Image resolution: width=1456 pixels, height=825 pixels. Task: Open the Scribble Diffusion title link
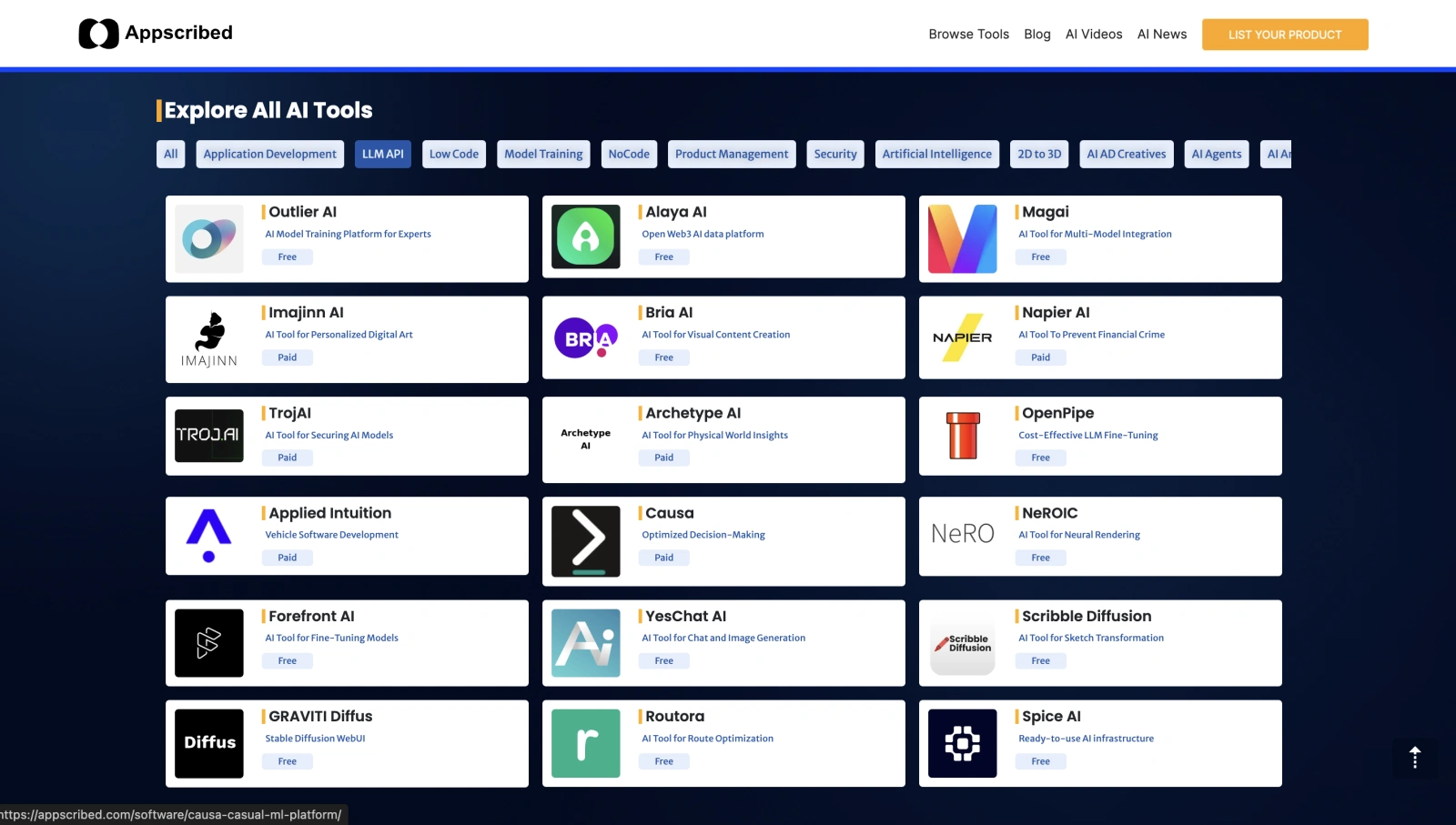click(1086, 617)
